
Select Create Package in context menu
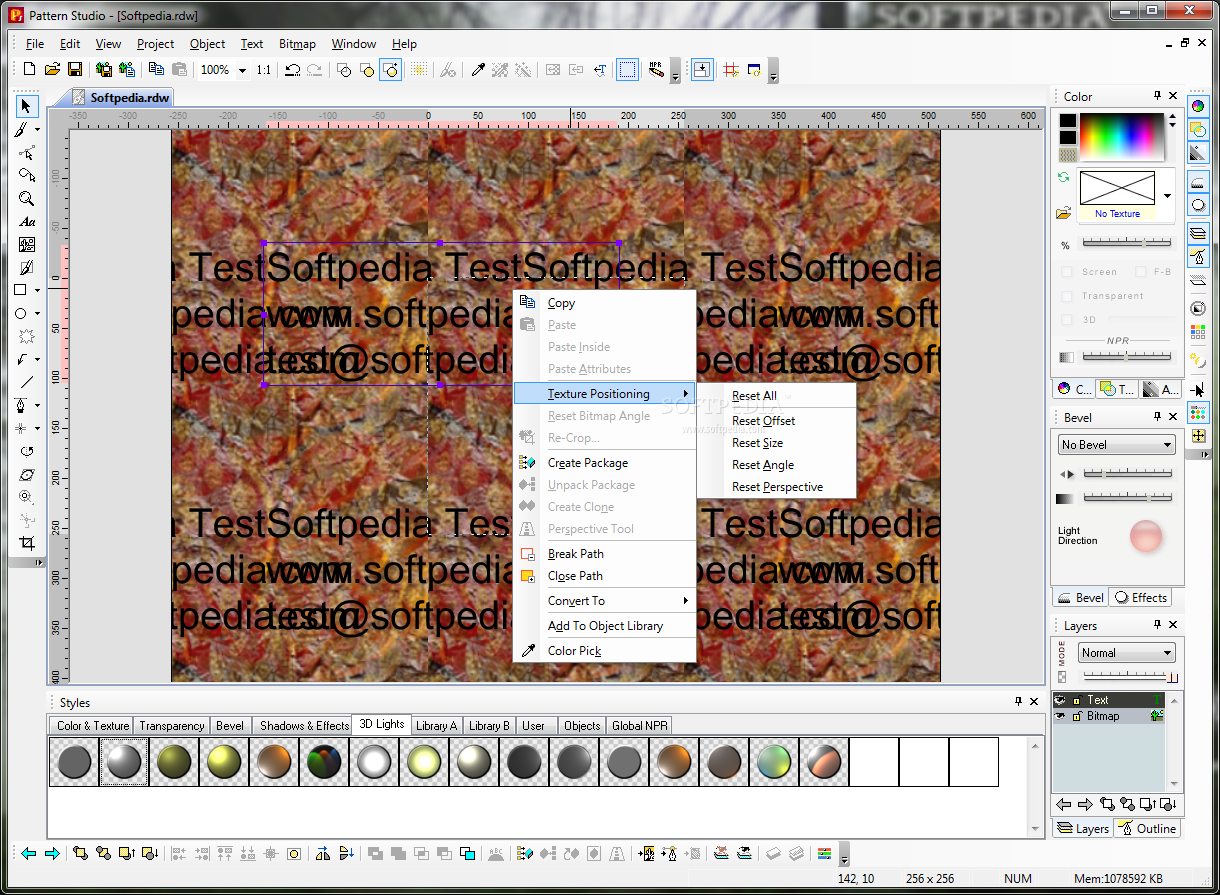point(588,463)
